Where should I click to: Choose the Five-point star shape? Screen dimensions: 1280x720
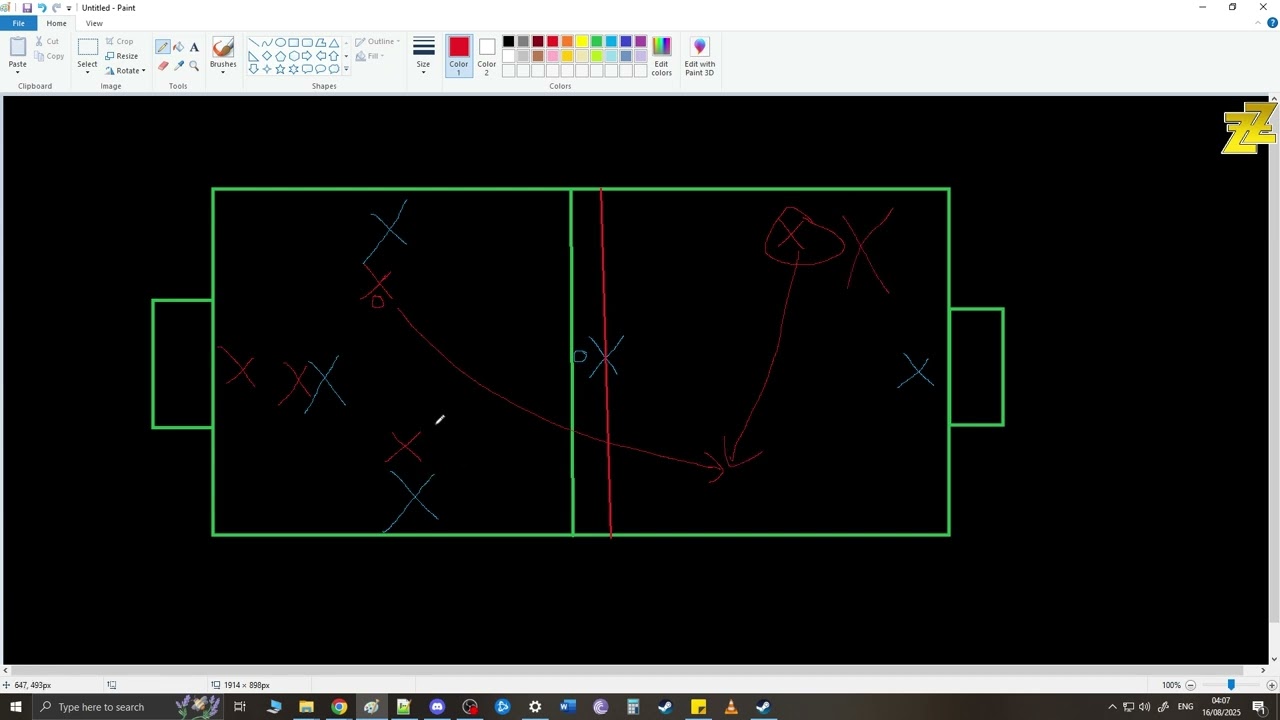[x=280, y=69]
